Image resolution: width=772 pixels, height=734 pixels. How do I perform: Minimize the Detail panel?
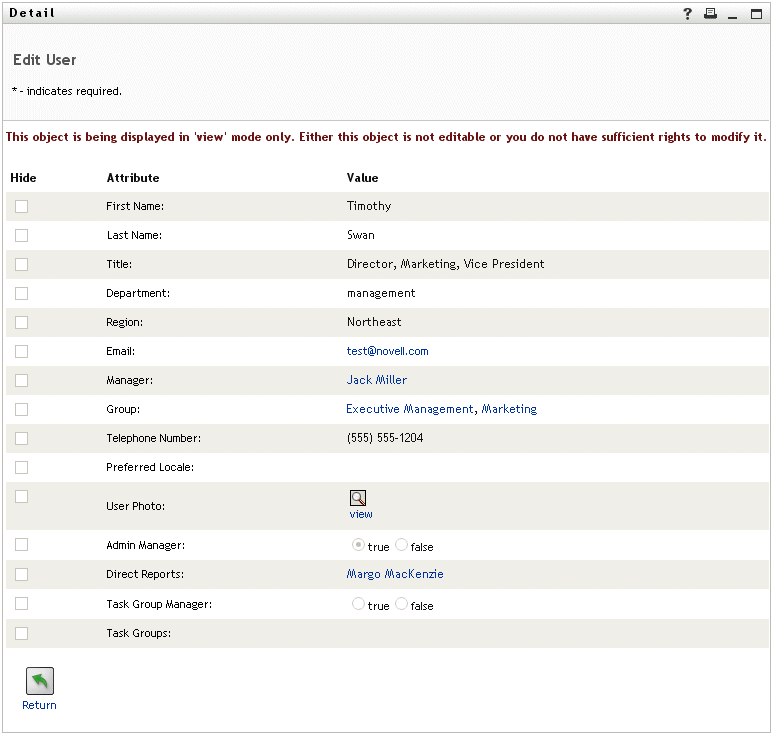pos(733,14)
